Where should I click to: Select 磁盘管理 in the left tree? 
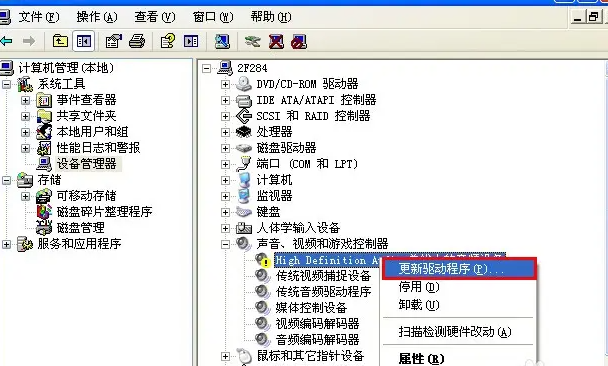[x=81, y=228]
